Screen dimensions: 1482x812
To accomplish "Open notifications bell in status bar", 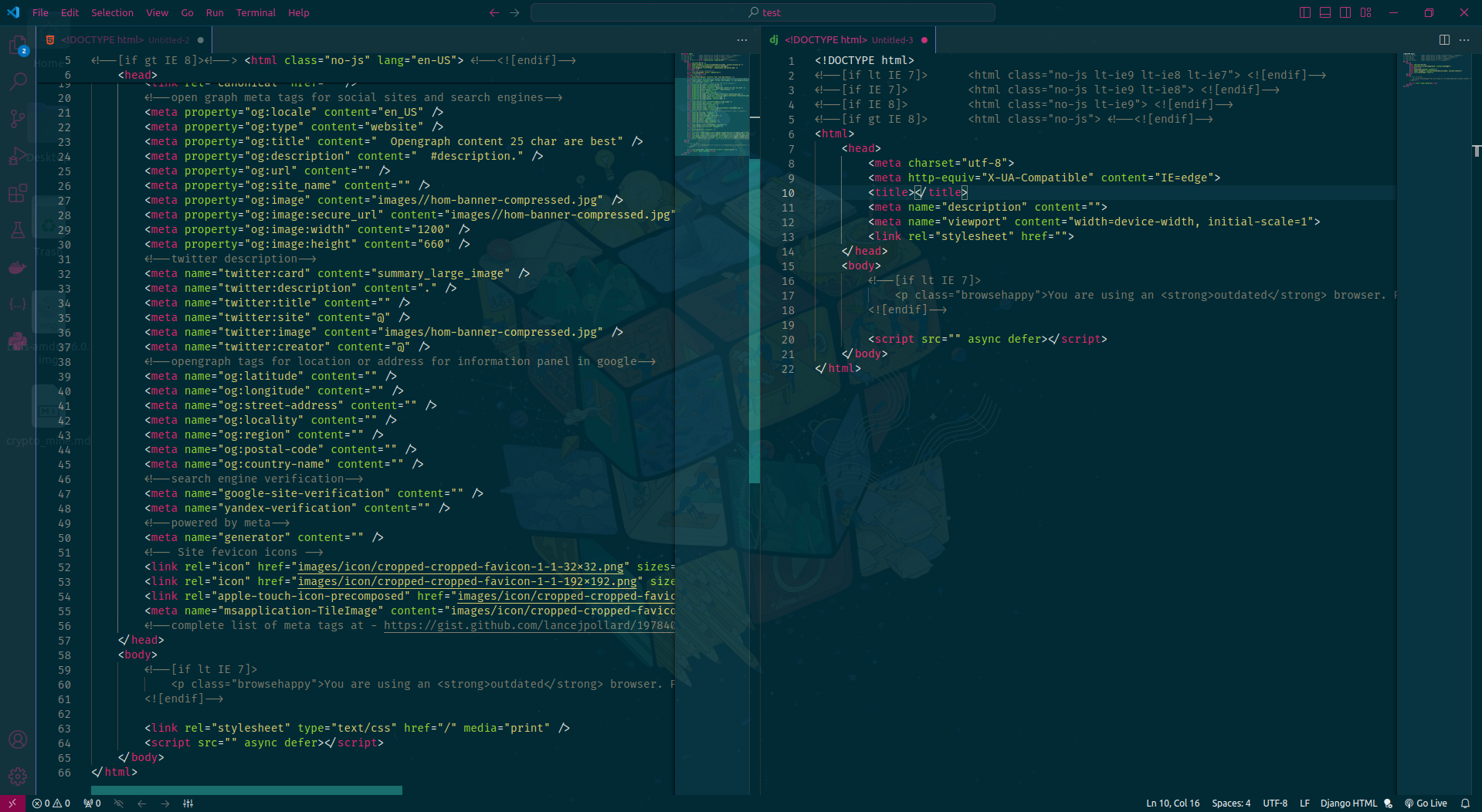I will click(1465, 804).
